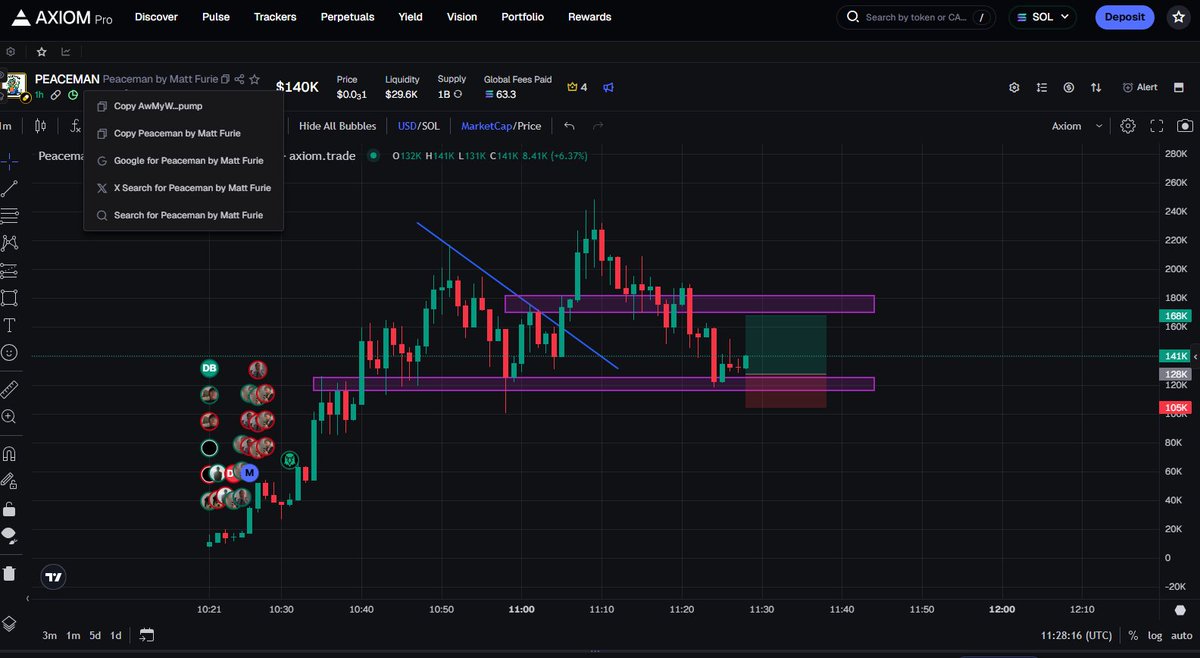Open the long position forecasting tool
1200x658 pixels.
[x=9, y=270]
